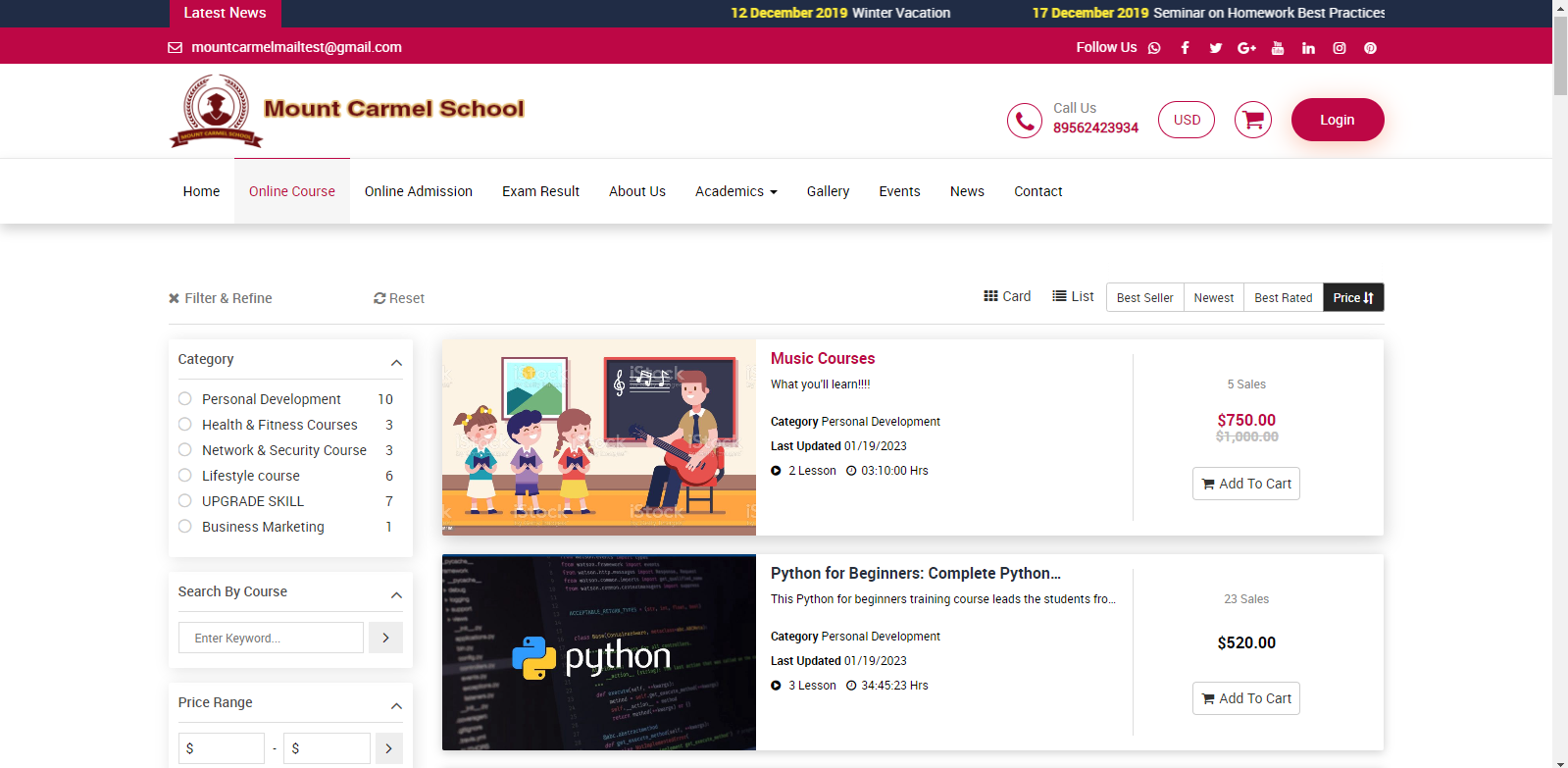
Task: Collapse the Category filter panel
Action: pyautogui.click(x=396, y=362)
